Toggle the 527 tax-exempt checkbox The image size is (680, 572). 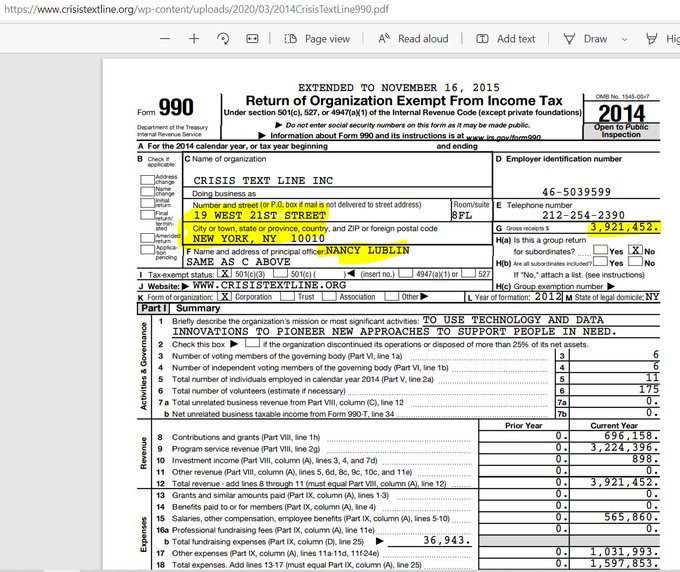(x=468, y=274)
